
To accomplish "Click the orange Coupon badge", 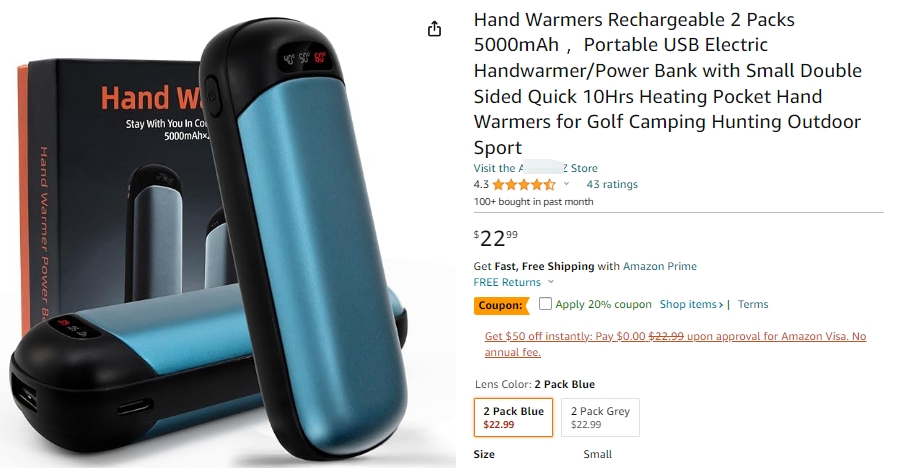I will [x=501, y=305].
